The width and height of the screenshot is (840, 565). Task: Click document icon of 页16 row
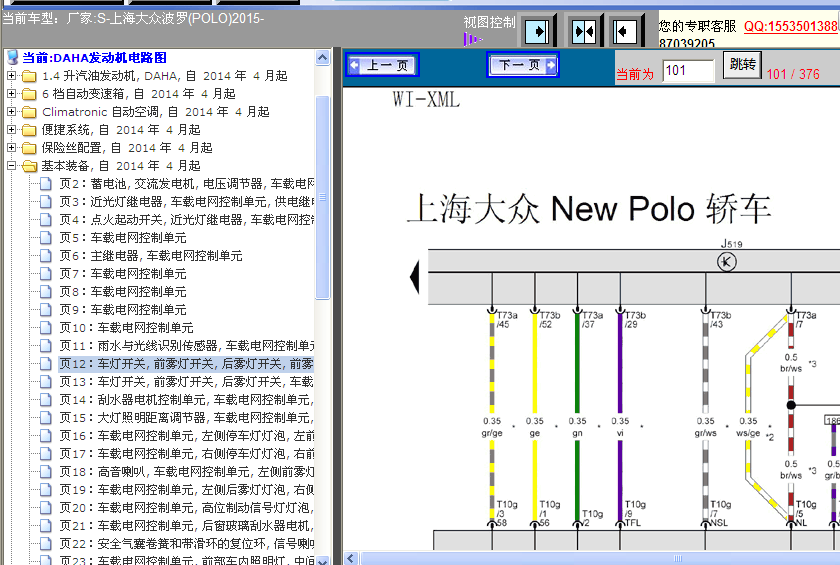pyautogui.click(x=46, y=435)
